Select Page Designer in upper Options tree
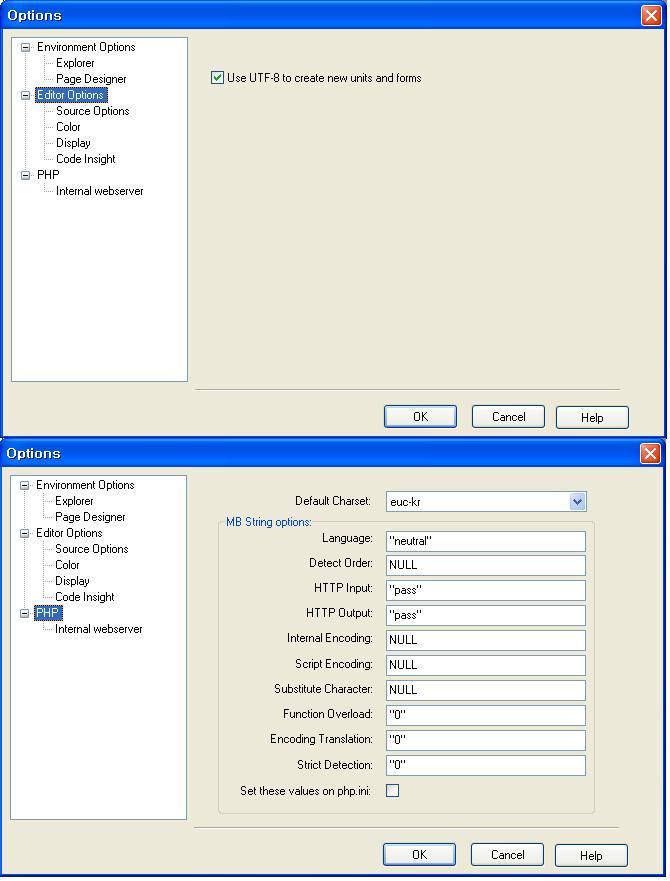 (x=91, y=79)
